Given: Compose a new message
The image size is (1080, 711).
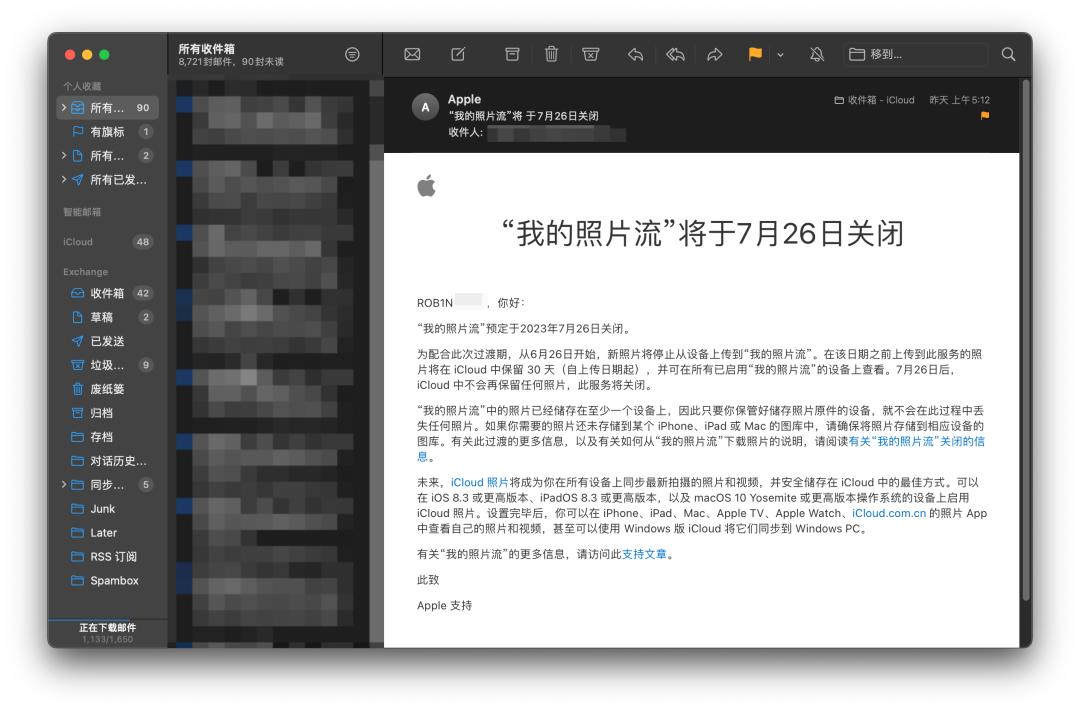Looking at the screenshot, I should click(x=458, y=54).
